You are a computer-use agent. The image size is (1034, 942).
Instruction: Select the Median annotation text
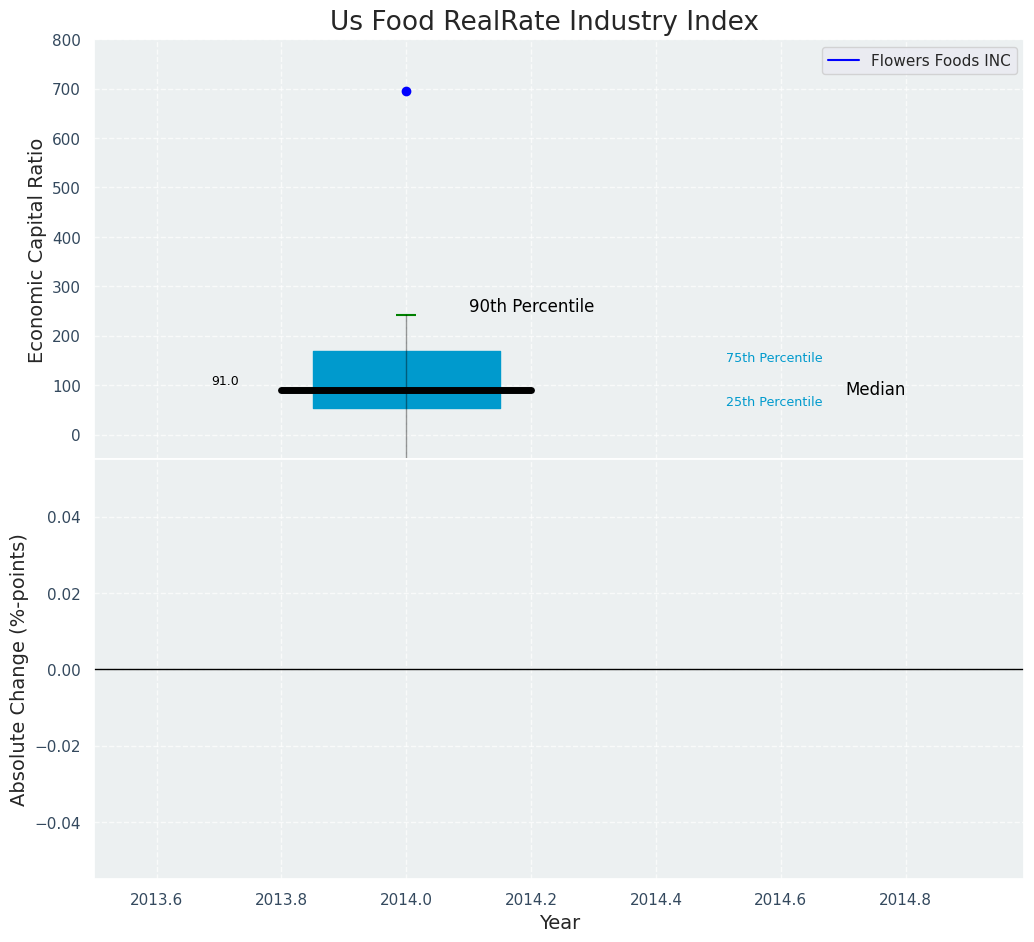(875, 390)
